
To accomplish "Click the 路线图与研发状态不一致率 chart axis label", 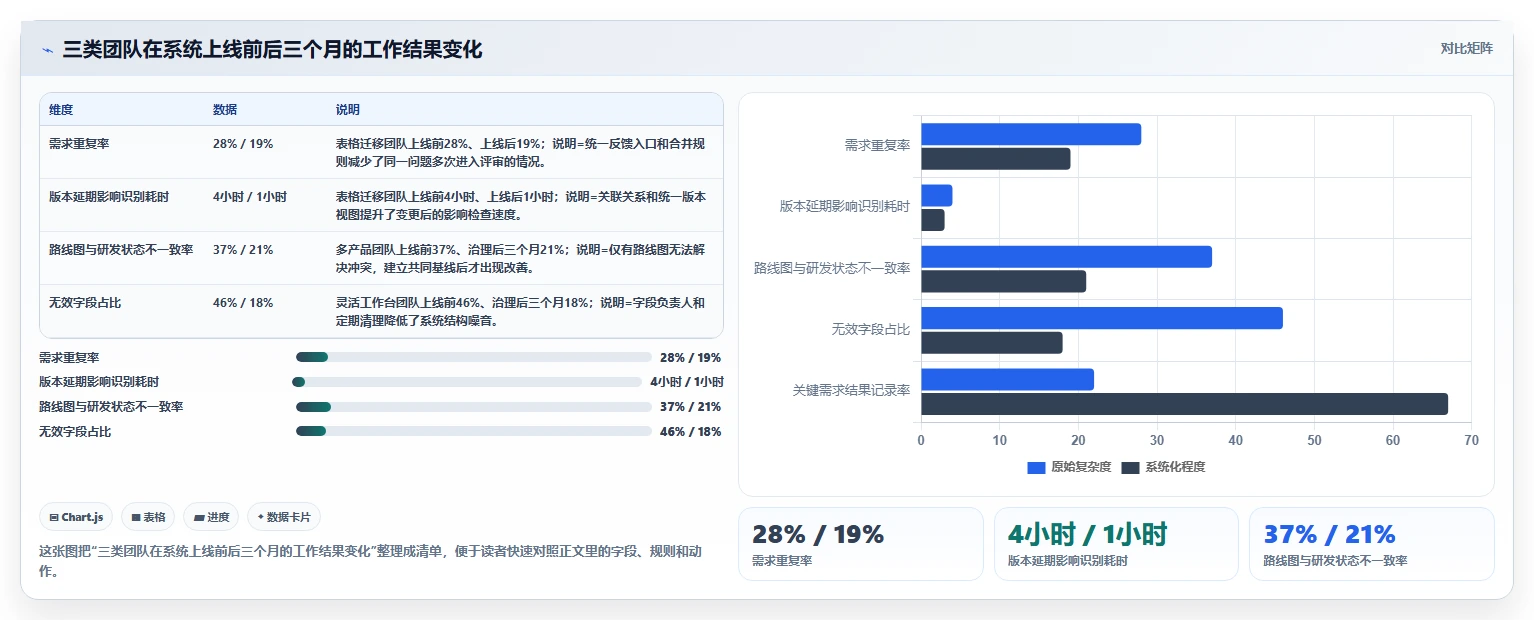I will click(832, 268).
